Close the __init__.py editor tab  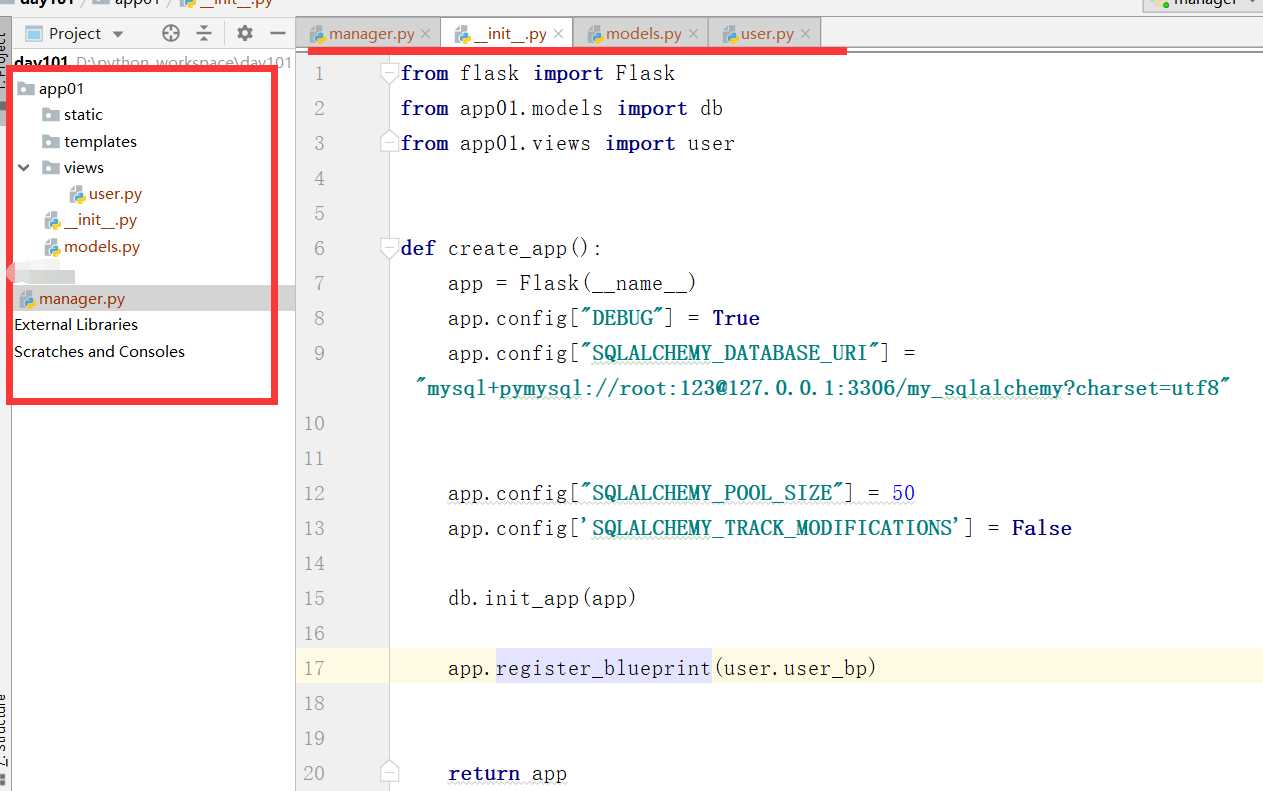tap(558, 34)
